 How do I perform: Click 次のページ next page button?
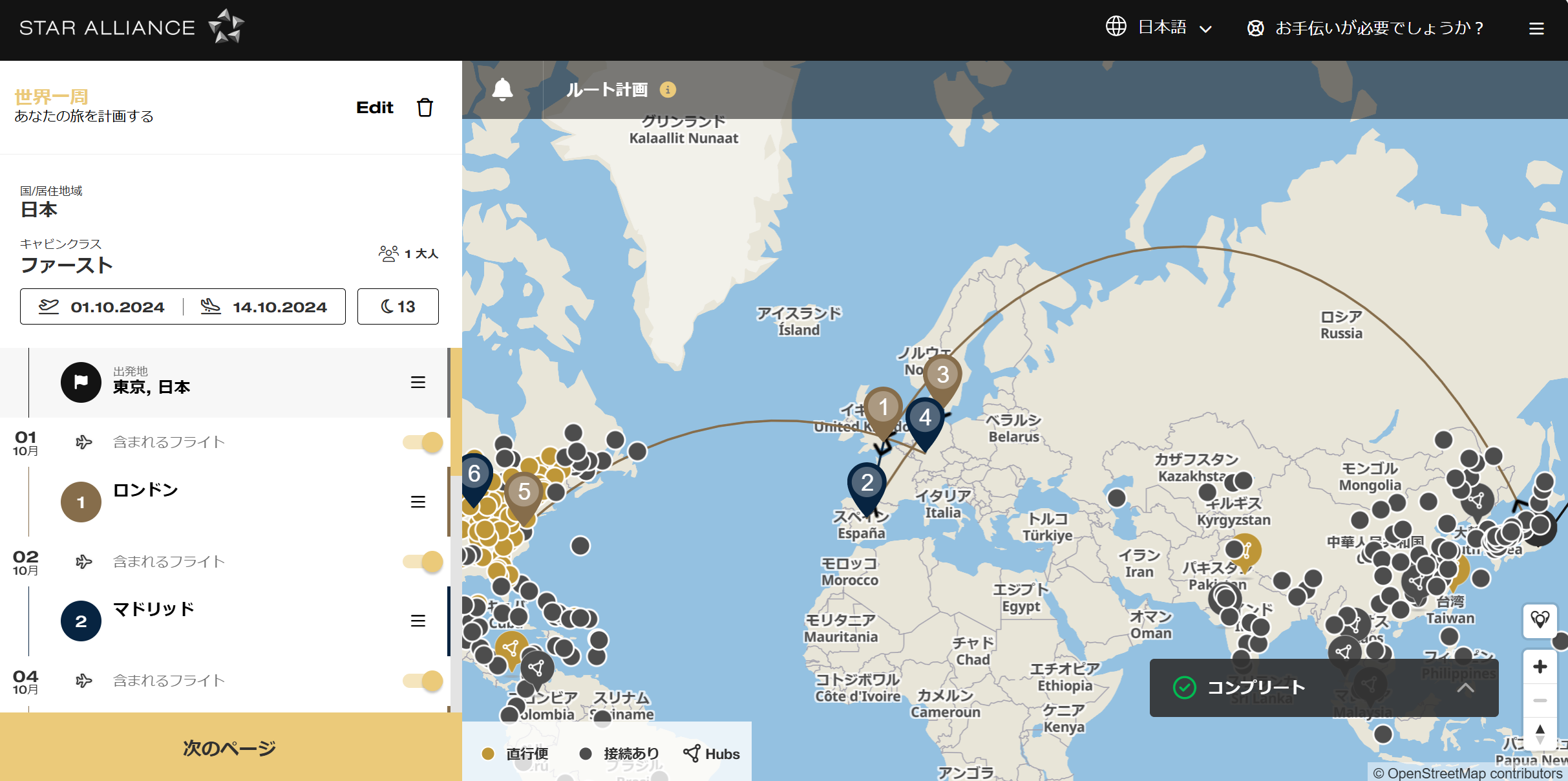(231, 747)
